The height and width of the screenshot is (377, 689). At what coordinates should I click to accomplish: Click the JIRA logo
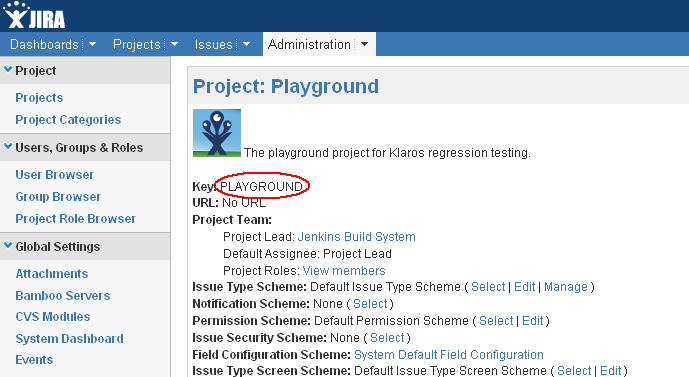(34, 15)
